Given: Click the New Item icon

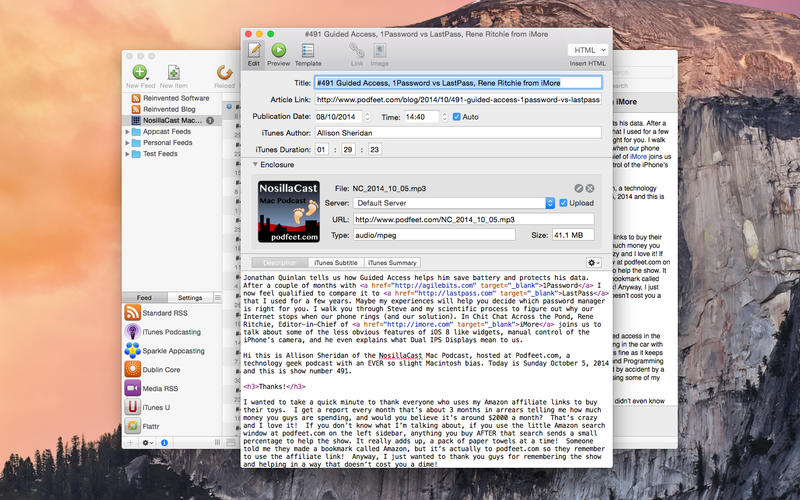Looking at the screenshot, I should click(x=173, y=73).
